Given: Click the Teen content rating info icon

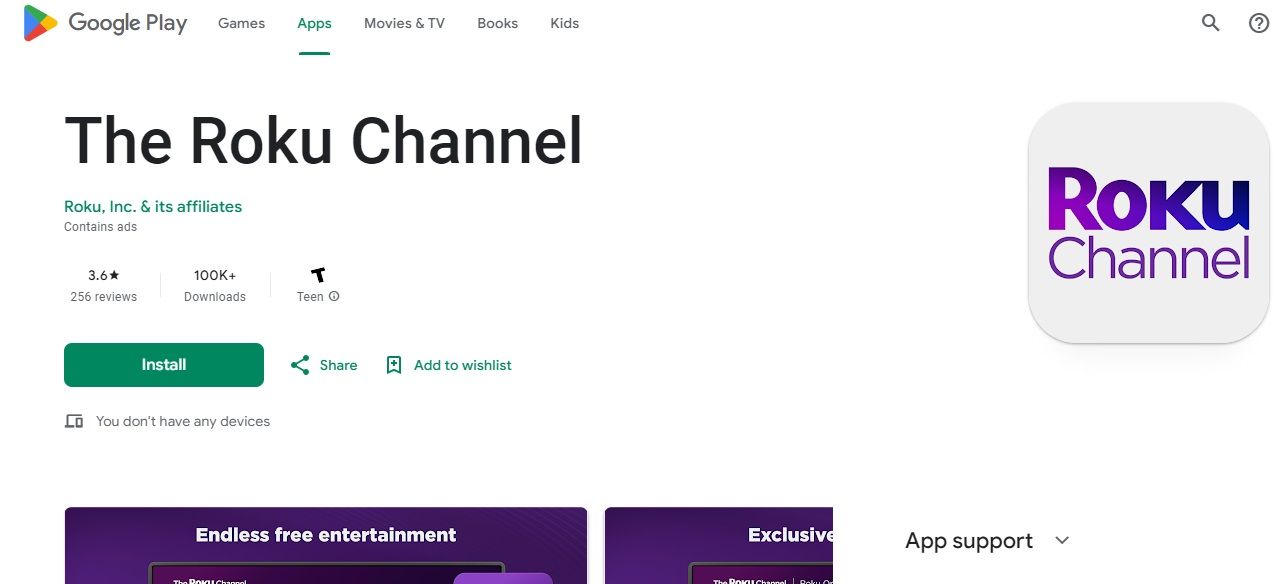Looking at the screenshot, I should point(332,296).
